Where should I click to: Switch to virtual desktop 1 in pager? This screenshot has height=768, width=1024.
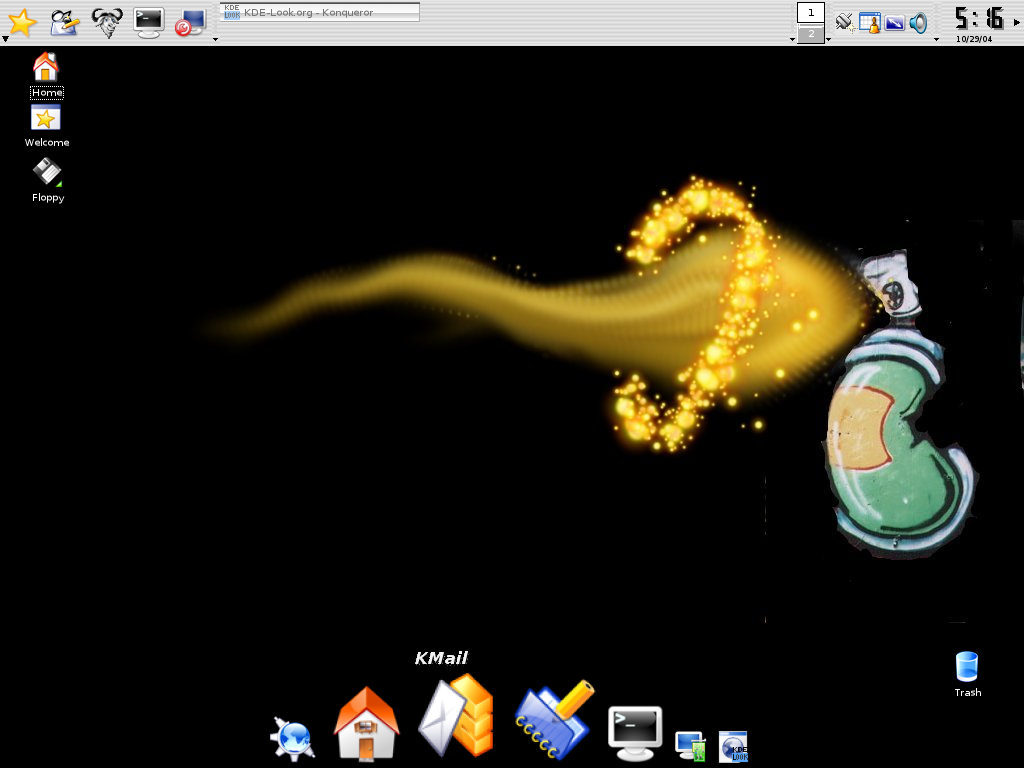point(811,12)
